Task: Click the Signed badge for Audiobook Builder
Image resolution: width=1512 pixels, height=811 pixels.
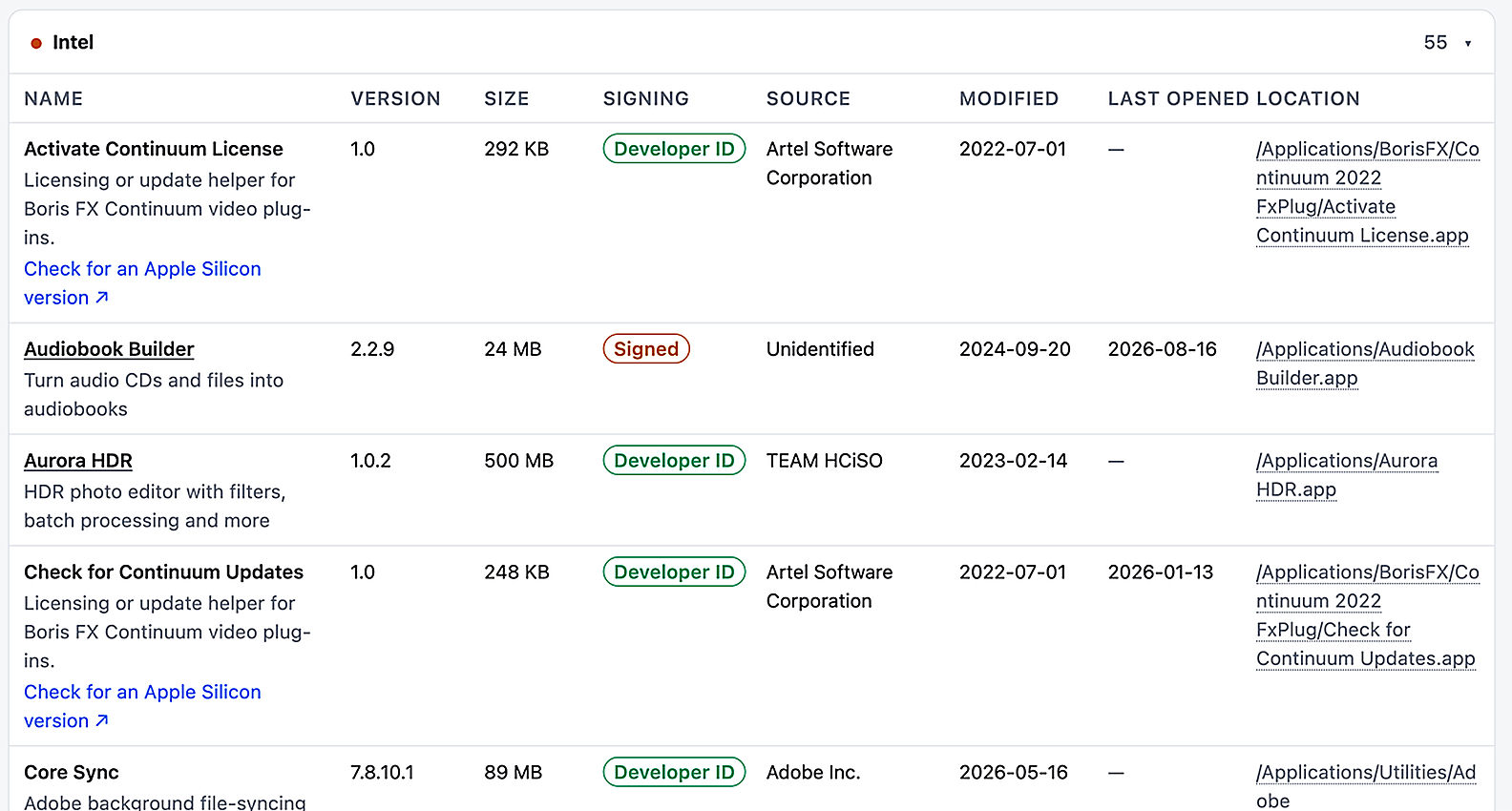Action: 646,349
